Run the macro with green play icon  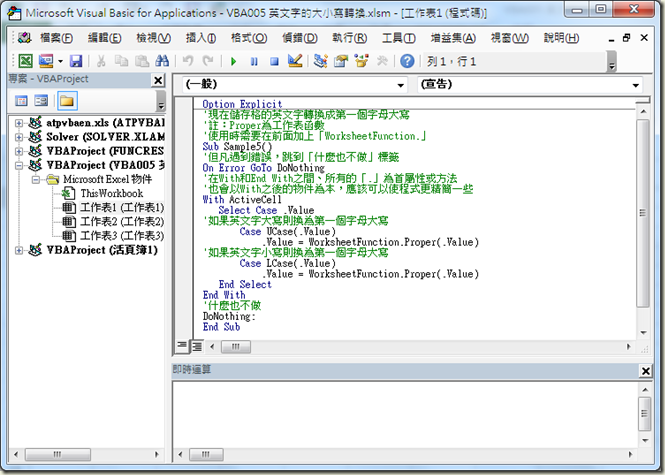[x=233, y=61]
